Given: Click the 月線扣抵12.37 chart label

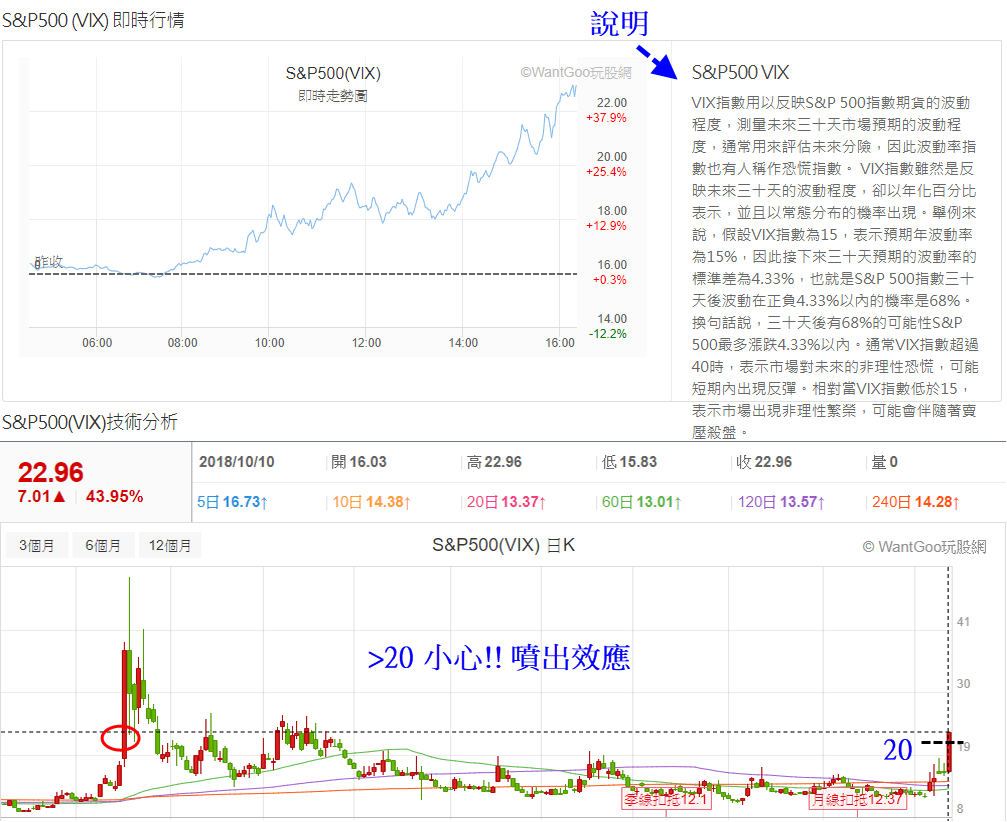Looking at the screenshot, I should (857, 799).
